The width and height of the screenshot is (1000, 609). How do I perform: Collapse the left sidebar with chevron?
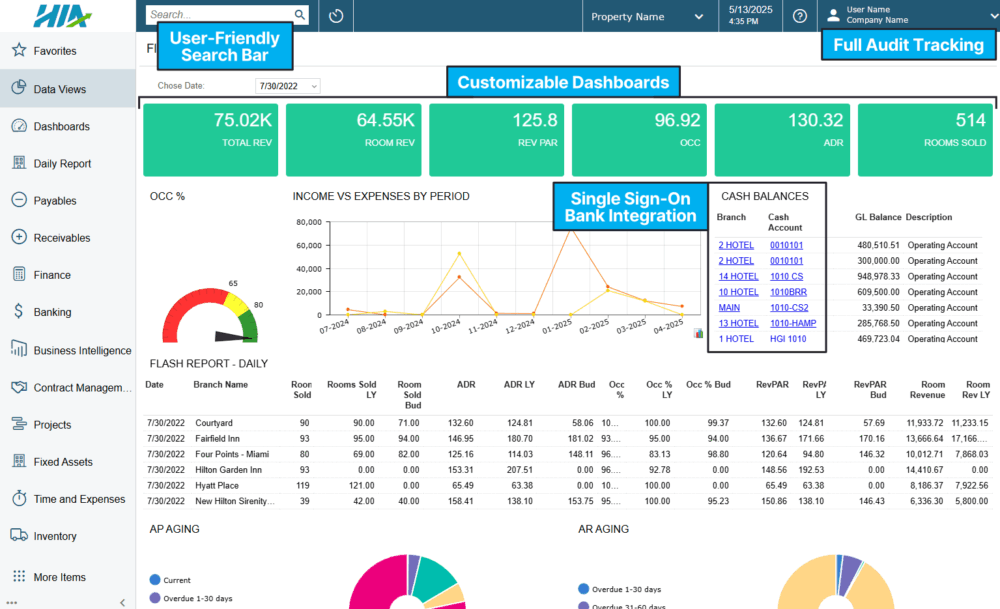point(122,602)
